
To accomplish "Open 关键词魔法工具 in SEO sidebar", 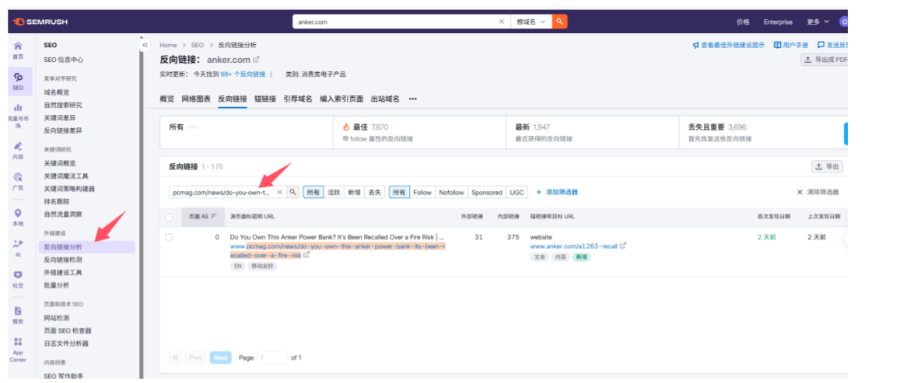I will click(66, 176).
